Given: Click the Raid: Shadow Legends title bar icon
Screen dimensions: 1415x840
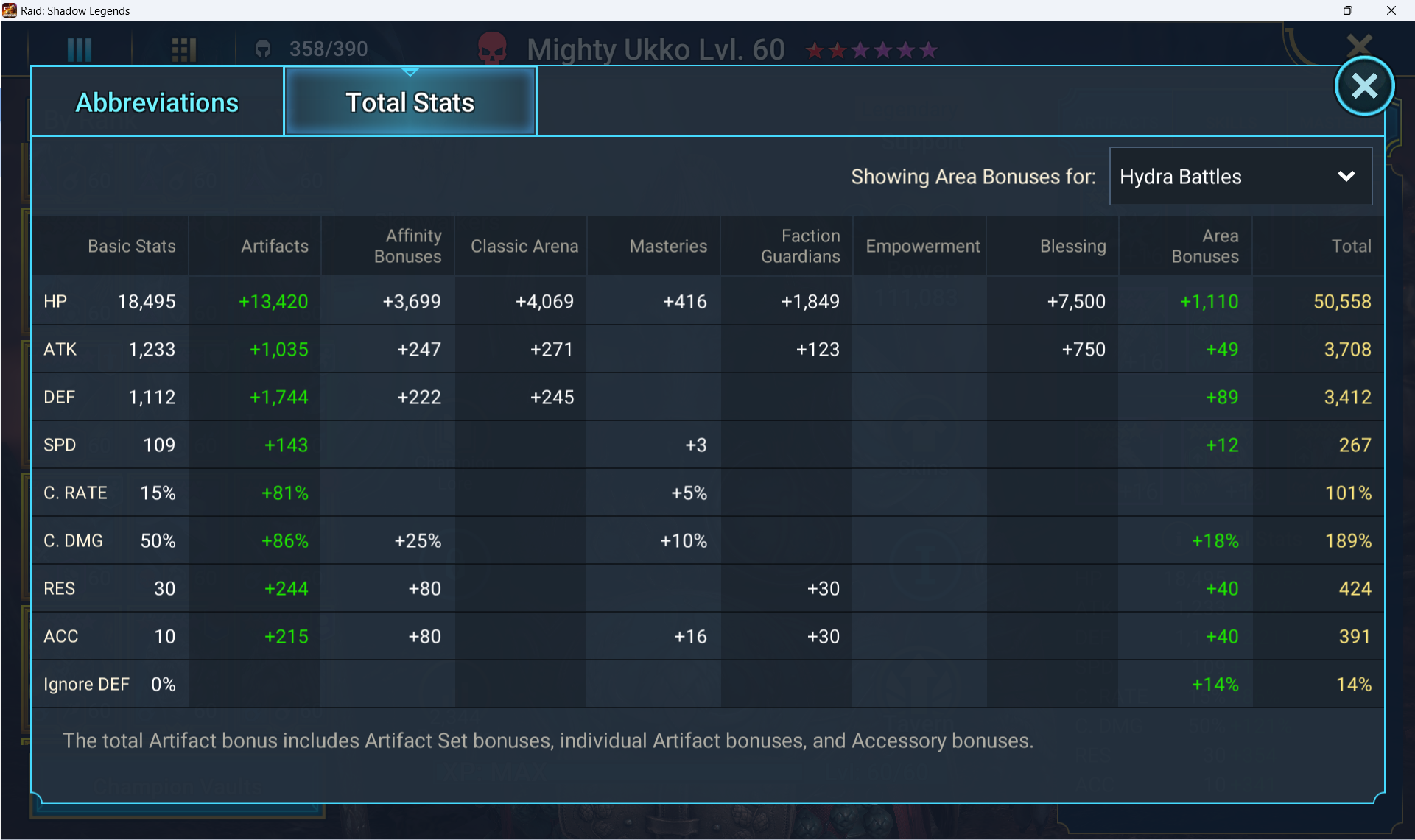Looking at the screenshot, I should click(x=10, y=10).
